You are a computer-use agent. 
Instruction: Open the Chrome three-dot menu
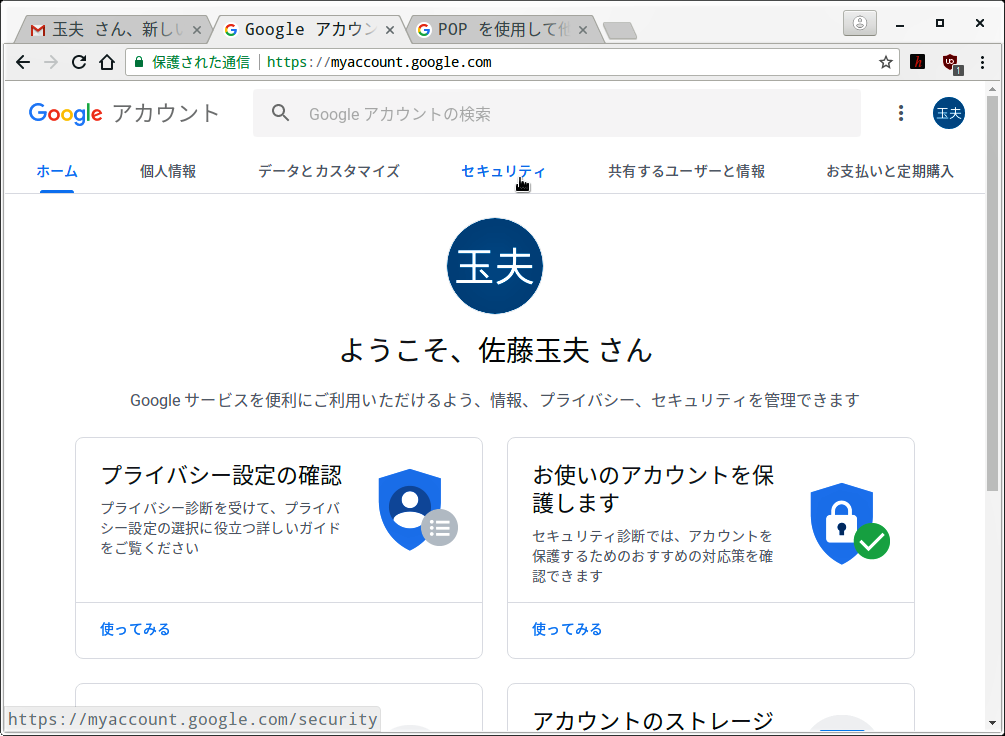click(x=983, y=62)
